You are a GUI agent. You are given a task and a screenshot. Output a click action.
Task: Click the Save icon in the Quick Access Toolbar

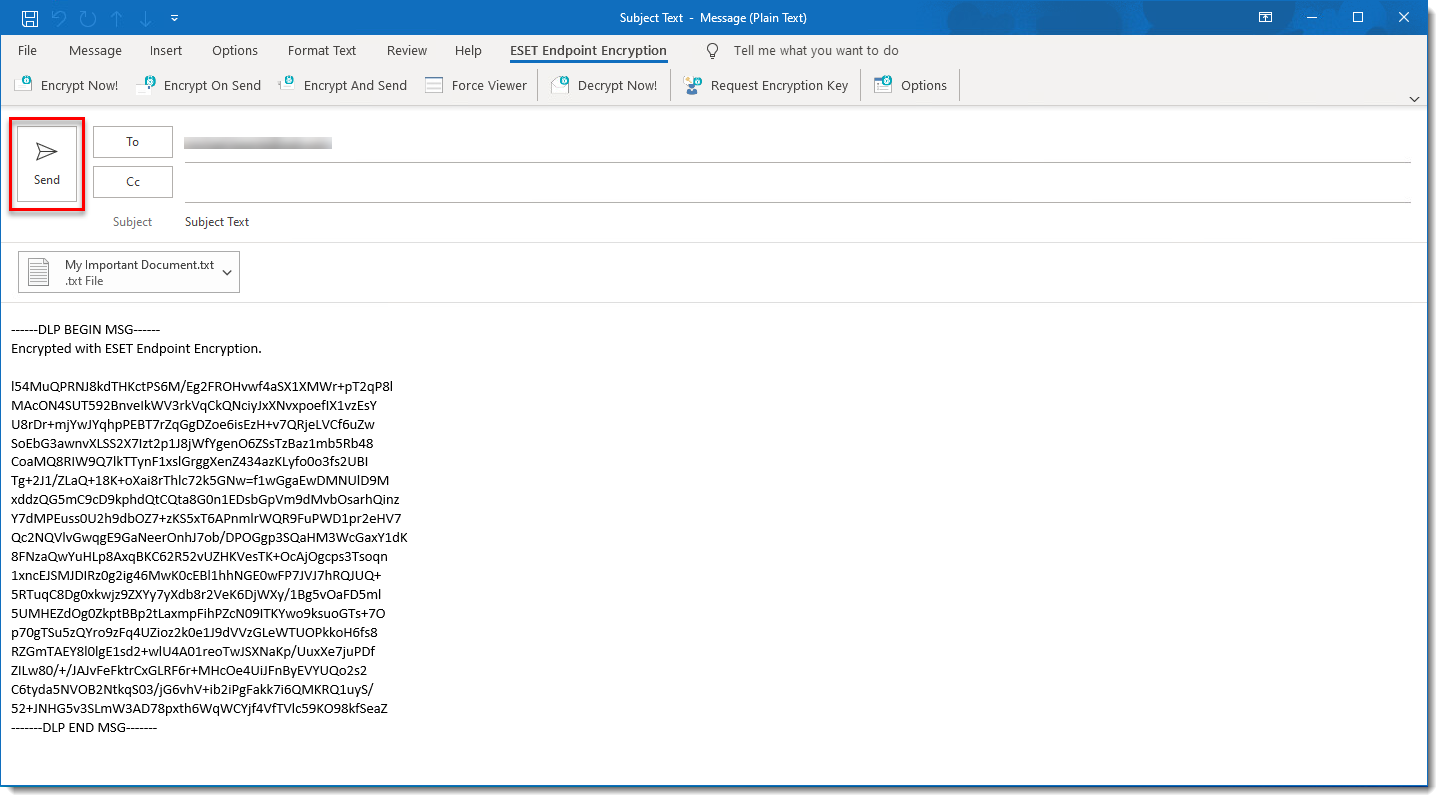[x=29, y=17]
